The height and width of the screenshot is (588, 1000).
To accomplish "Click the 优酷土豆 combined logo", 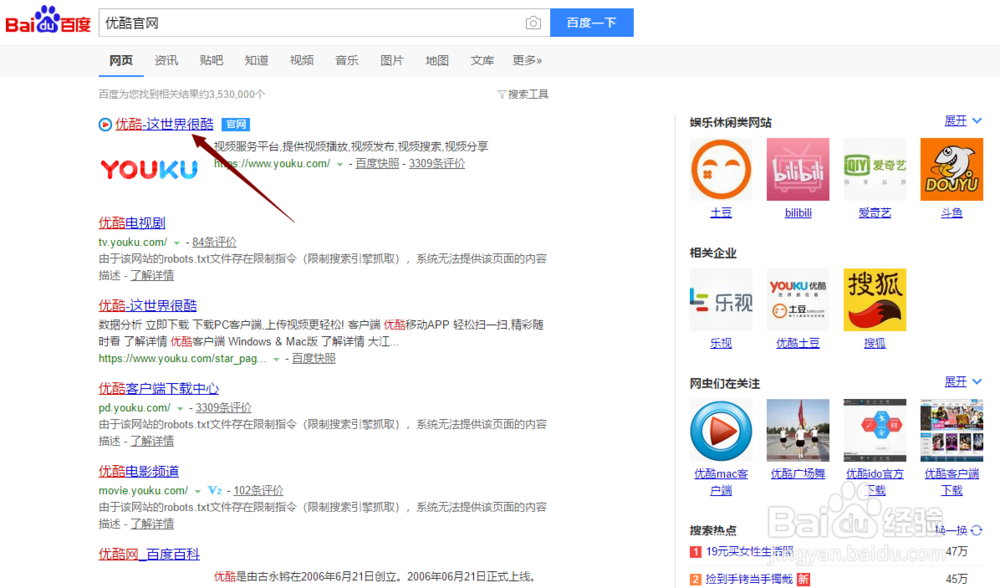I will (x=798, y=299).
